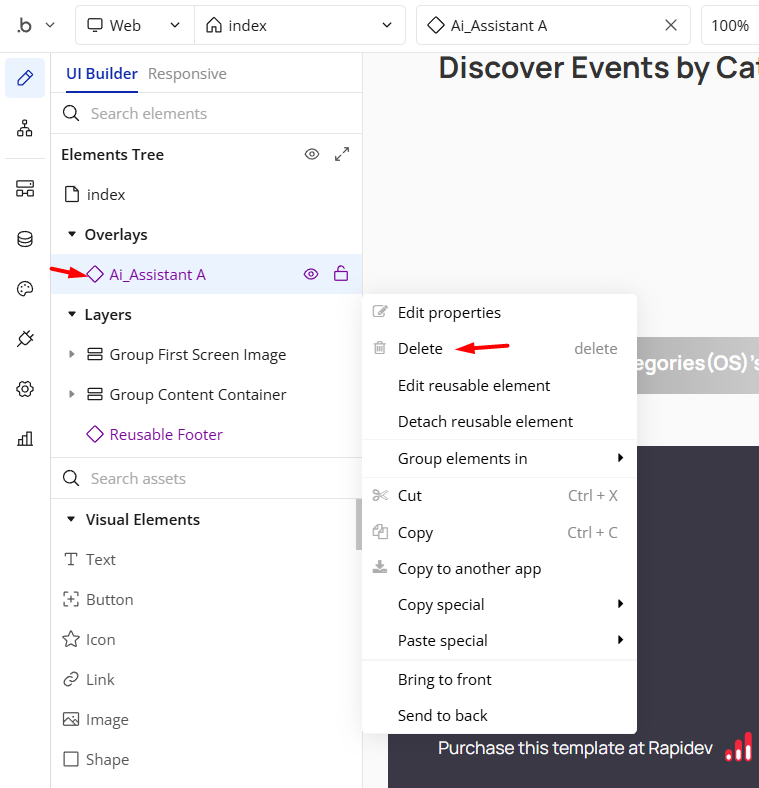Expand Group First Screen Image
Image resolution: width=759 pixels, height=788 pixels.
pyautogui.click(x=71, y=354)
